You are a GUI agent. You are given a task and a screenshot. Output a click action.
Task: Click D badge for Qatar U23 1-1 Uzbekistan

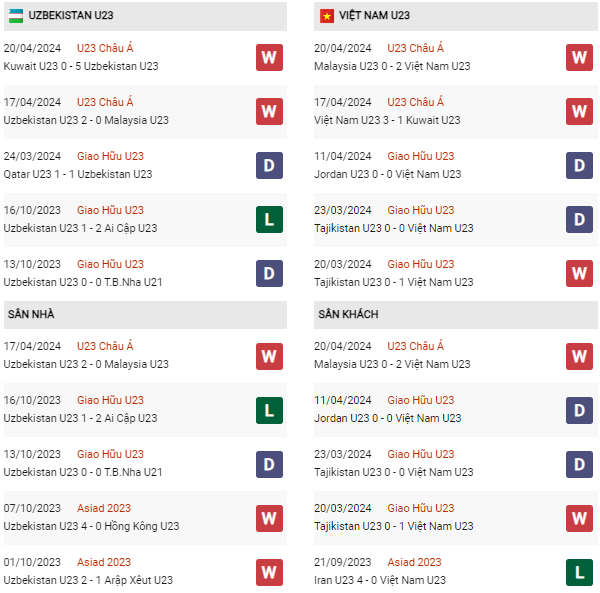tap(268, 165)
